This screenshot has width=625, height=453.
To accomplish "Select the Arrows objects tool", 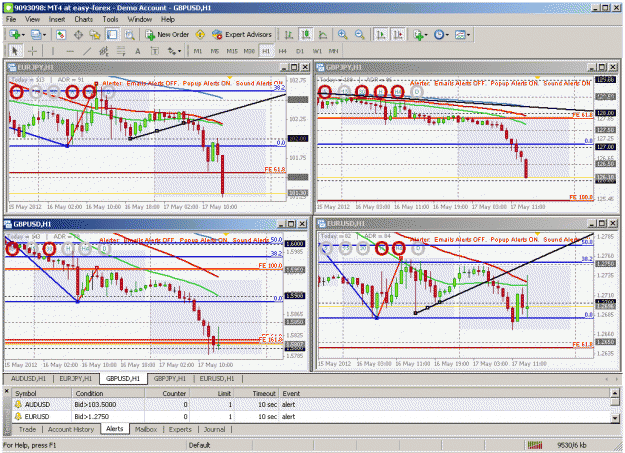I will coord(171,51).
